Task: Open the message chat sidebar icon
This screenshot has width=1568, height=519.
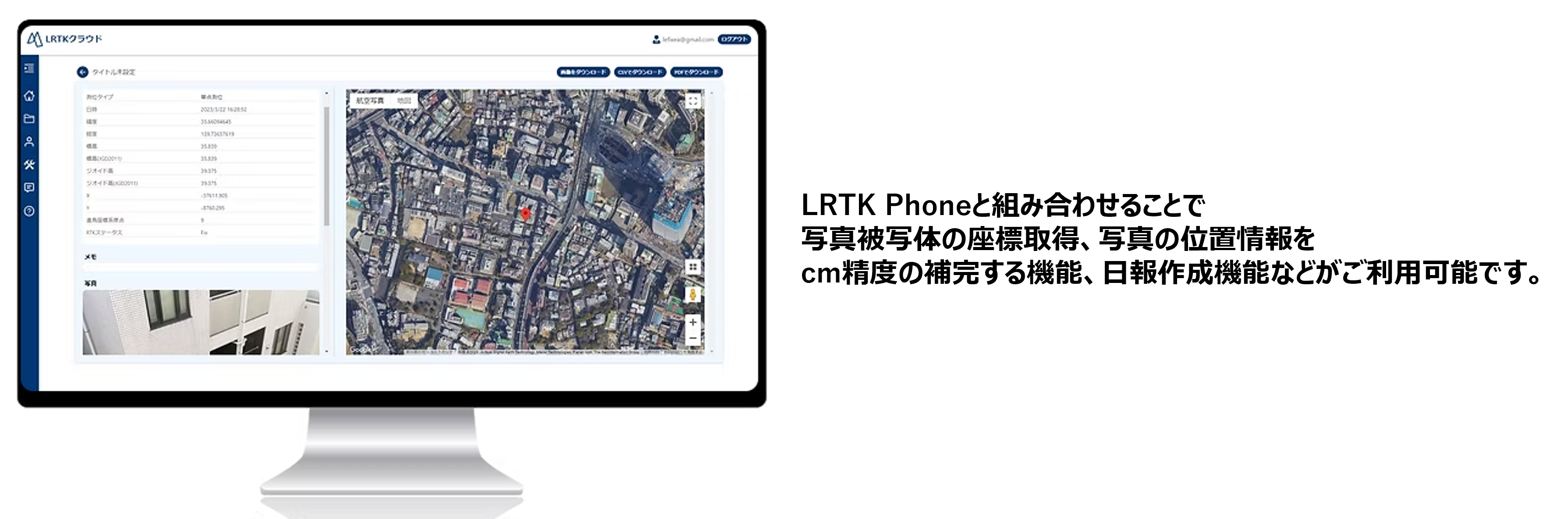Action: [x=28, y=187]
